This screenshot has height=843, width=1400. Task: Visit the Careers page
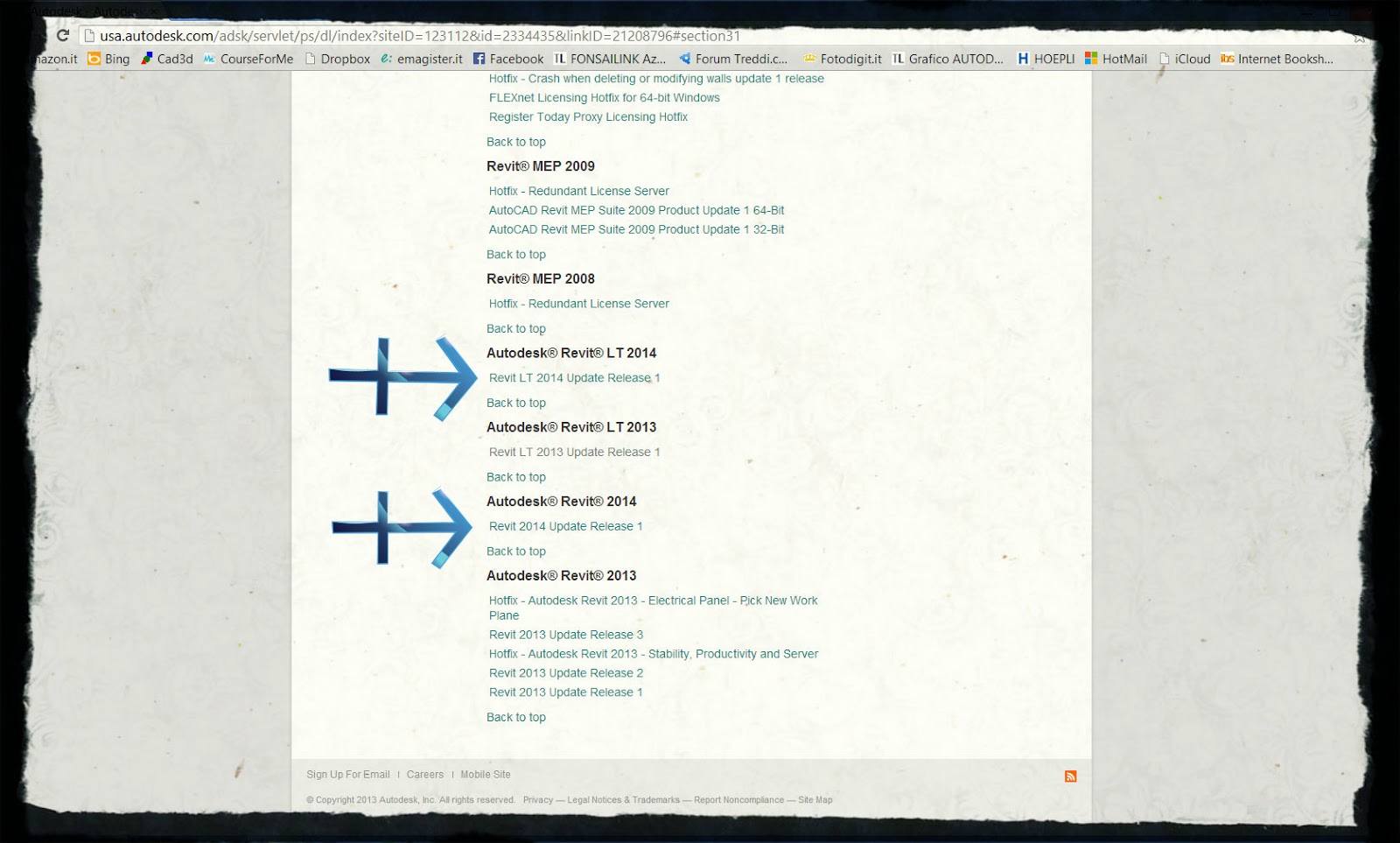pyautogui.click(x=425, y=774)
